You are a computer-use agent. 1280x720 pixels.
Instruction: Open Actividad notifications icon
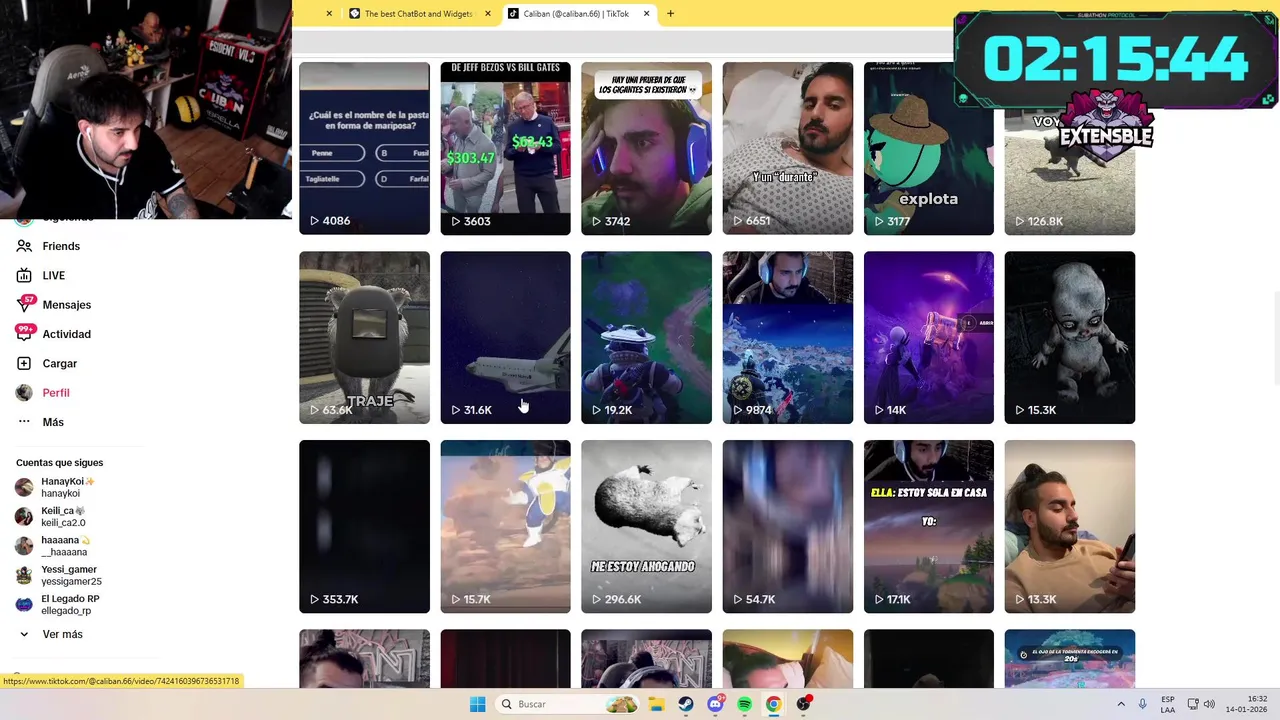[24, 333]
